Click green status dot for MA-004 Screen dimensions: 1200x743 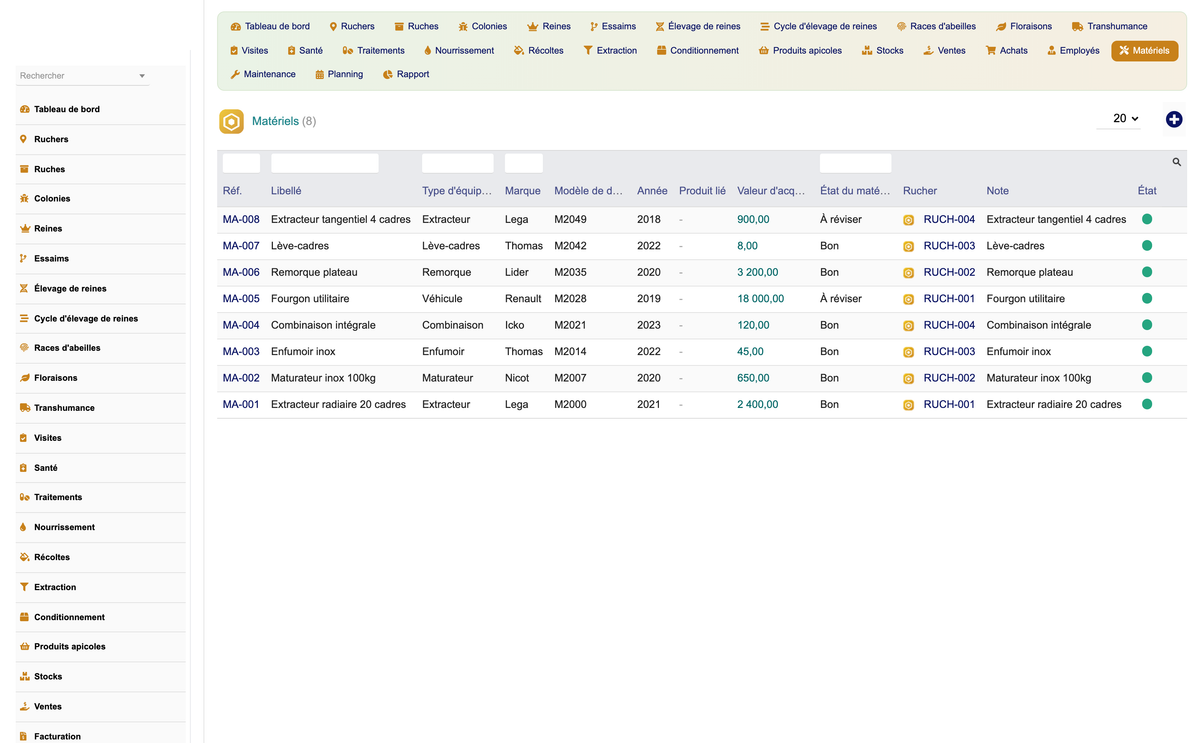[1147, 325]
